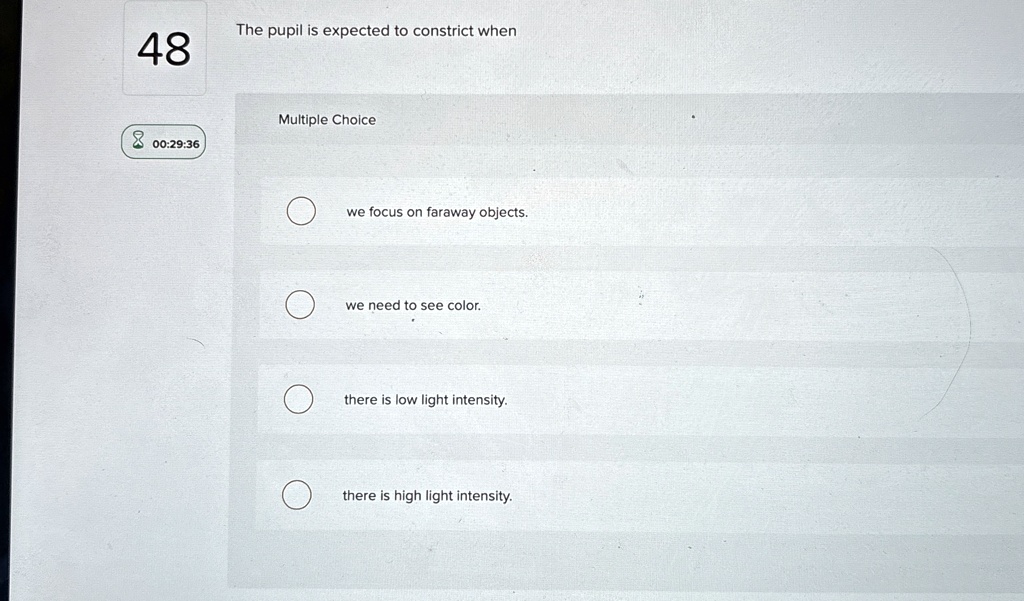Click the timer showing 00:29:36
1024x601 pixels.
pyautogui.click(x=176, y=143)
